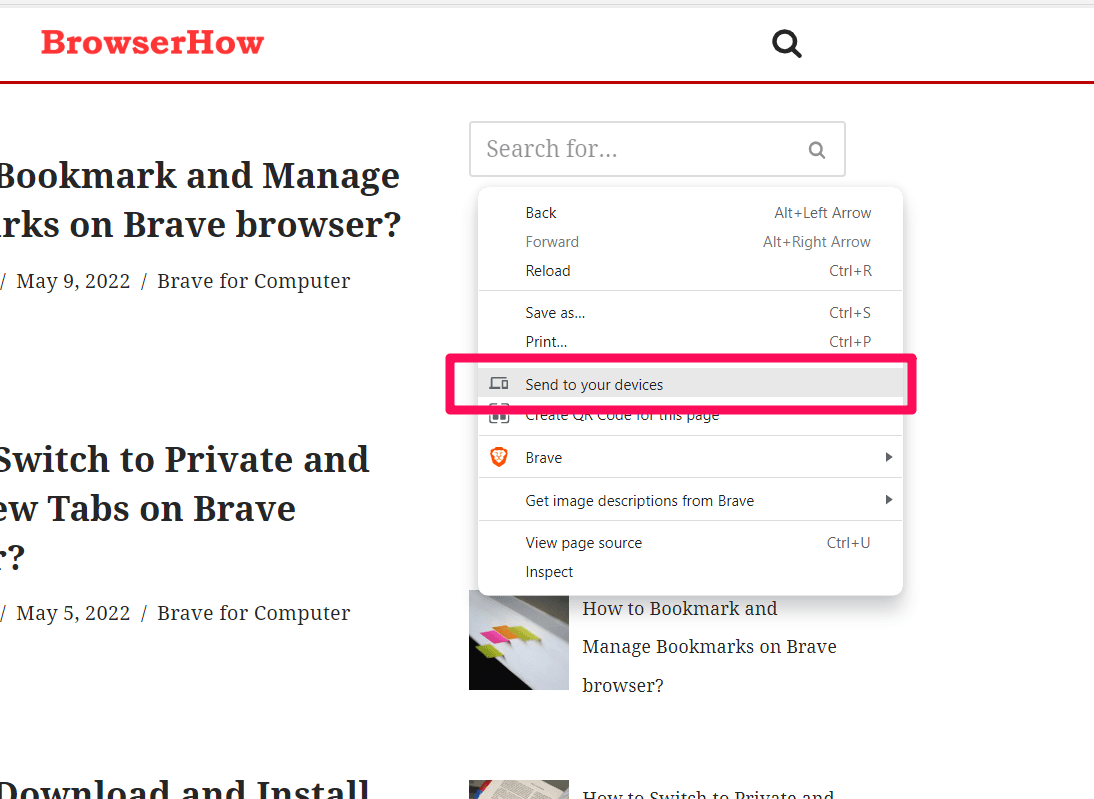1094x799 pixels.
Task: Select Send to your devices
Action: (690, 384)
